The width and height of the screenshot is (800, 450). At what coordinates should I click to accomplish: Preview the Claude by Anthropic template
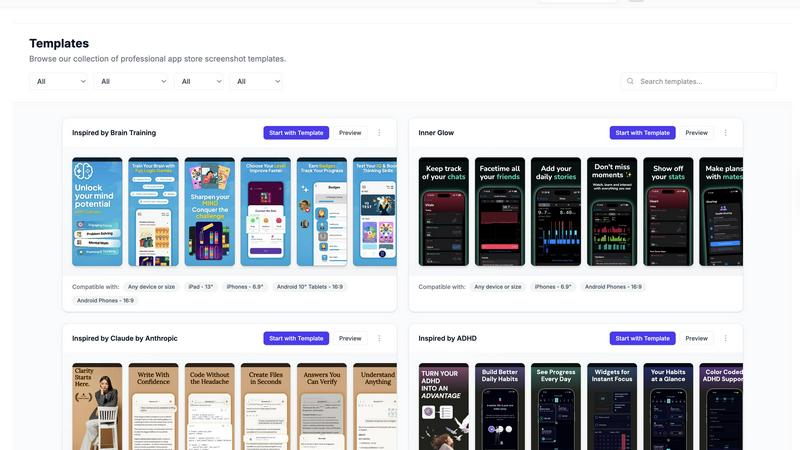click(x=350, y=338)
